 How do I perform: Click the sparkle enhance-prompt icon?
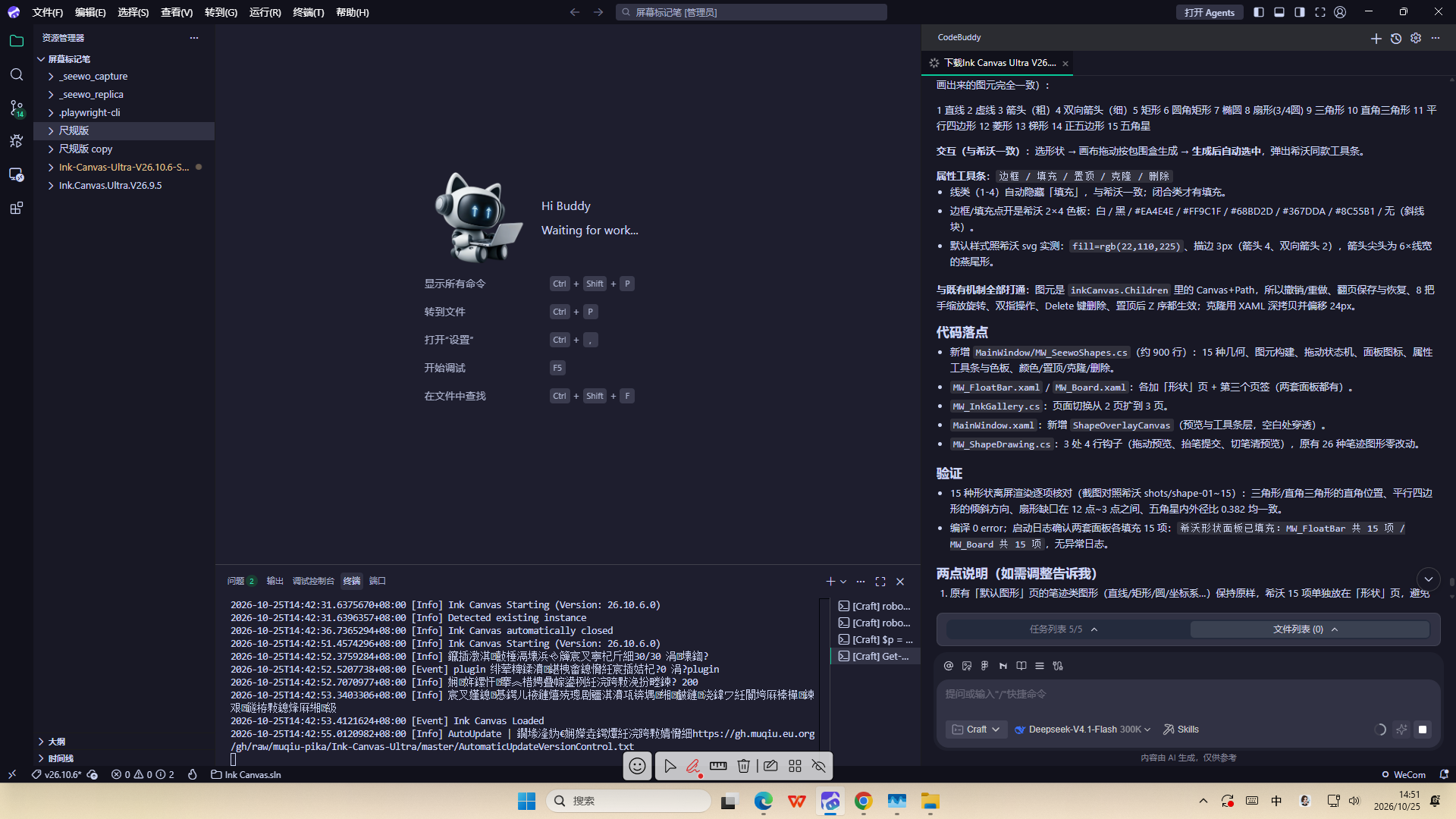click(x=1401, y=730)
